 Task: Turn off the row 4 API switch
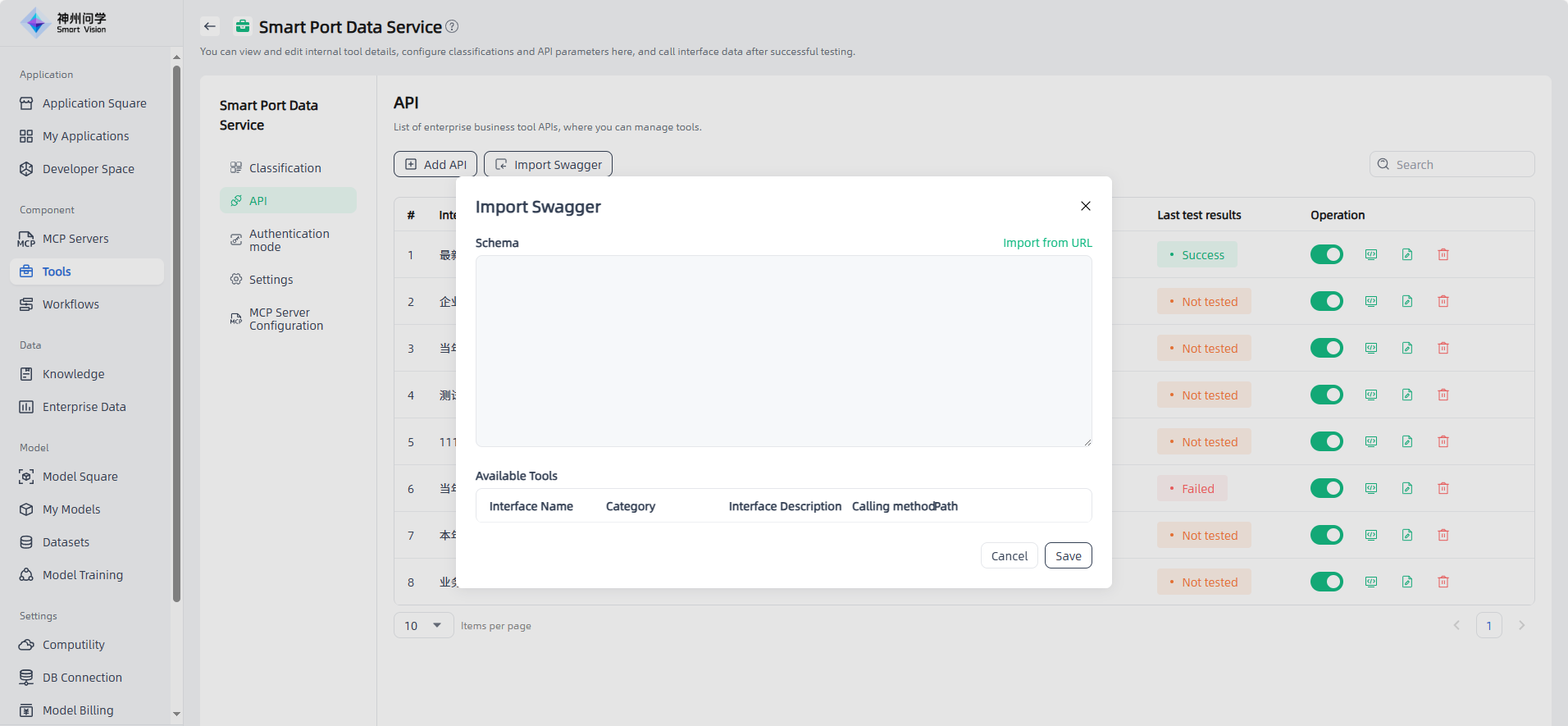(x=1326, y=395)
